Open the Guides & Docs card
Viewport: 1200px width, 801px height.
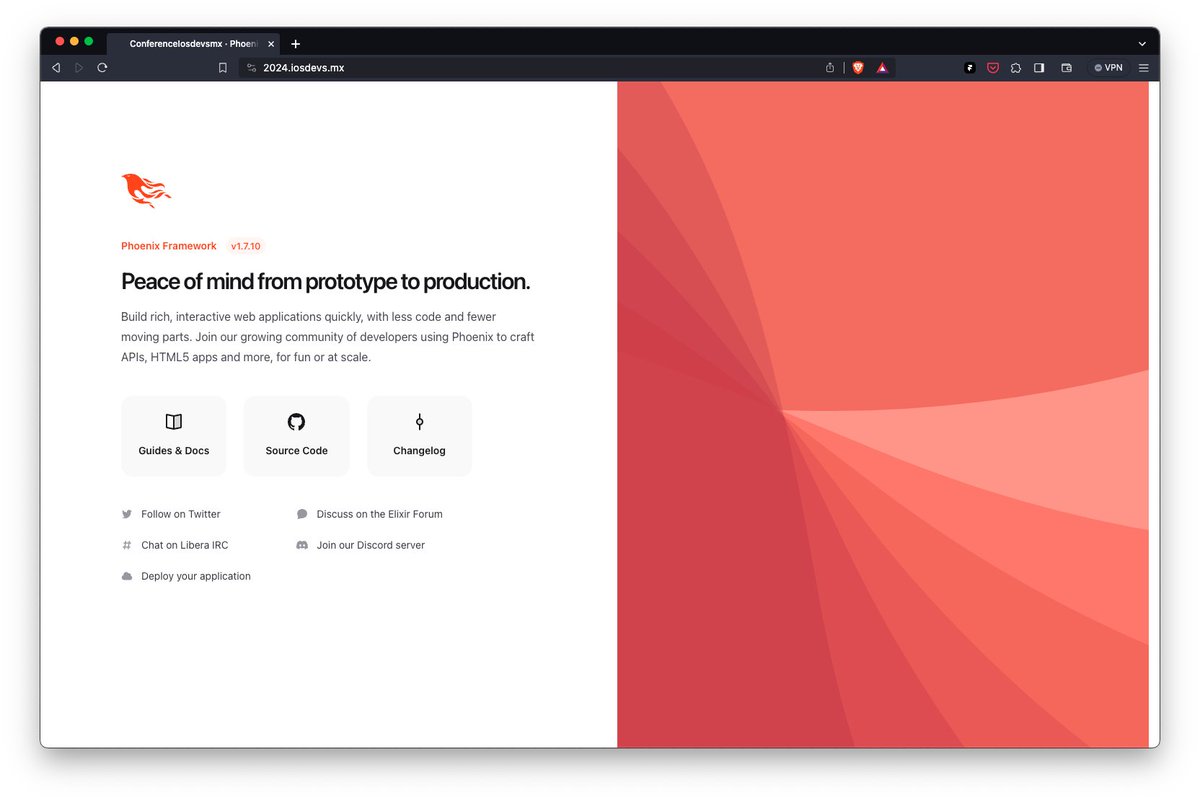click(174, 436)
